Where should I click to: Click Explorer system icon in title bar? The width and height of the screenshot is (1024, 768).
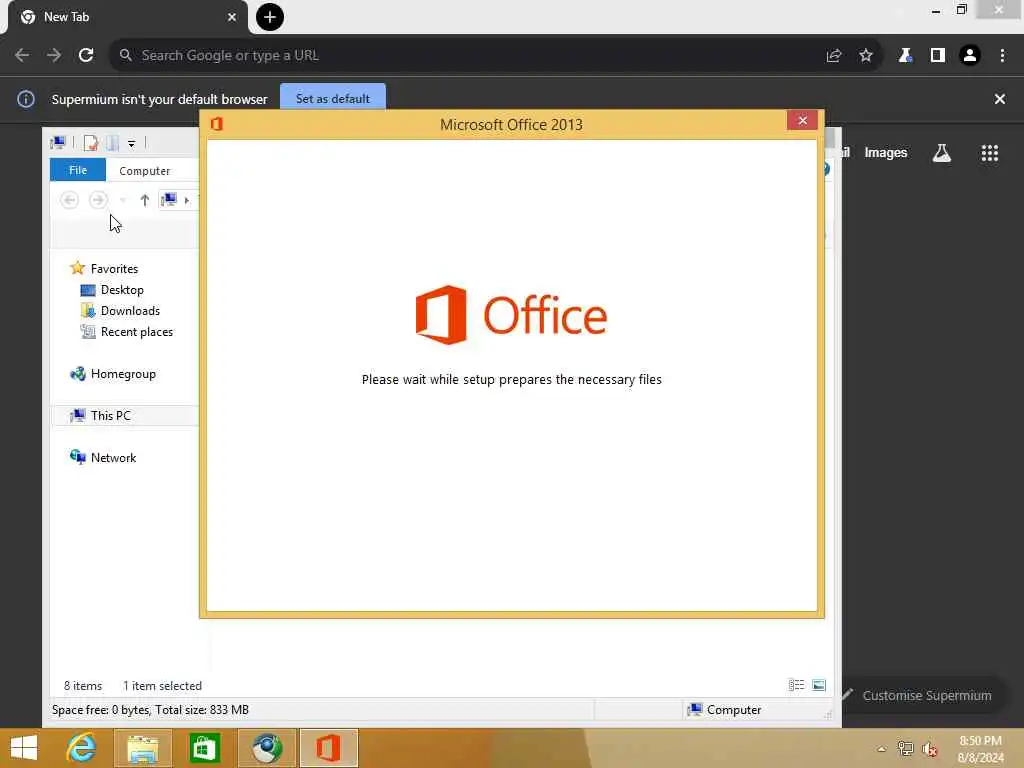pyautogui.click(x=58, y=142)
